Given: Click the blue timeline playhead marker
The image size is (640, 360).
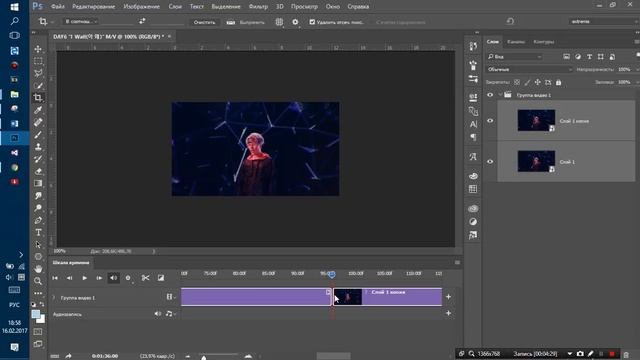Looking at the screenshot, I should click(332, 274).
